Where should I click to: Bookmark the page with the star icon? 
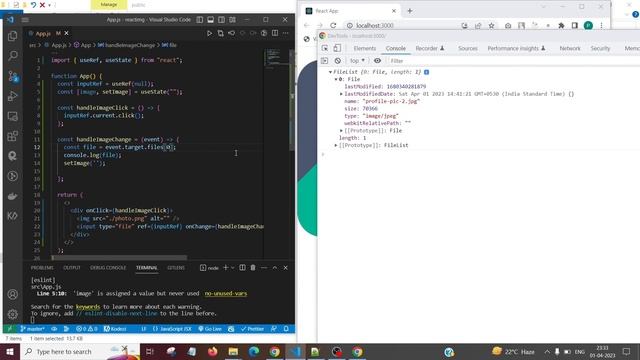coord(491,25)
